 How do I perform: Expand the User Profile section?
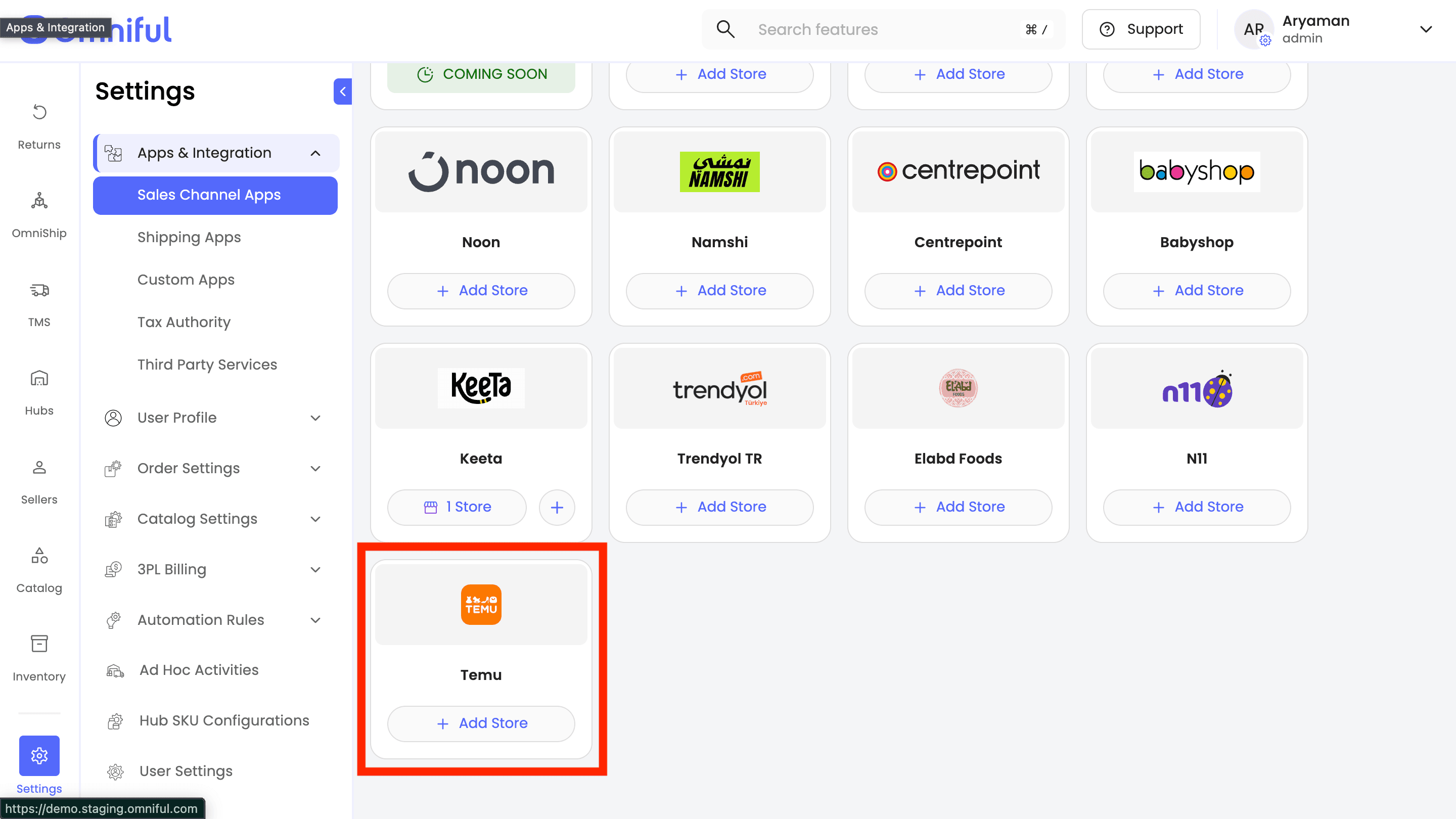(315, 418)
